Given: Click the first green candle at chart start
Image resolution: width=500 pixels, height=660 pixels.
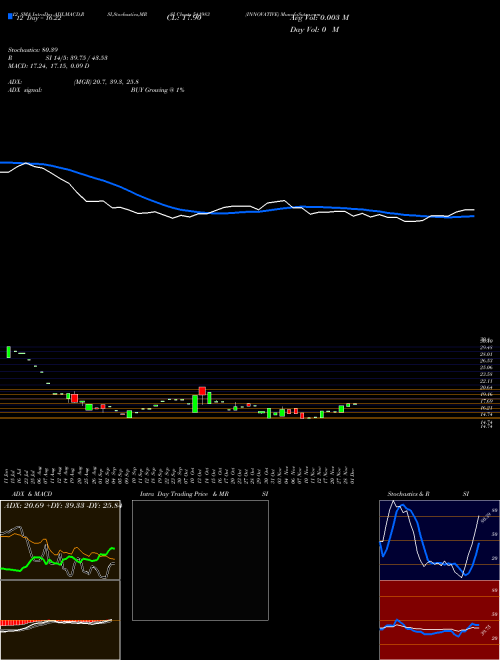Looking at the screenshot, I should pyautogui.click(x=8, y=352).
